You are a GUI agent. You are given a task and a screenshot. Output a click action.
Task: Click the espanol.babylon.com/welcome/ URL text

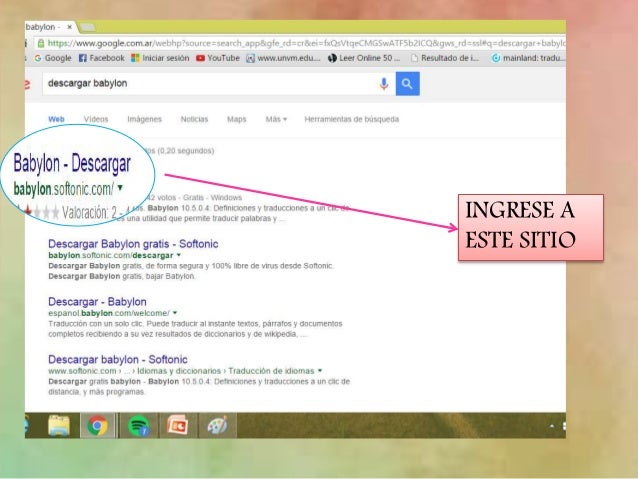(x=109, y=313)
